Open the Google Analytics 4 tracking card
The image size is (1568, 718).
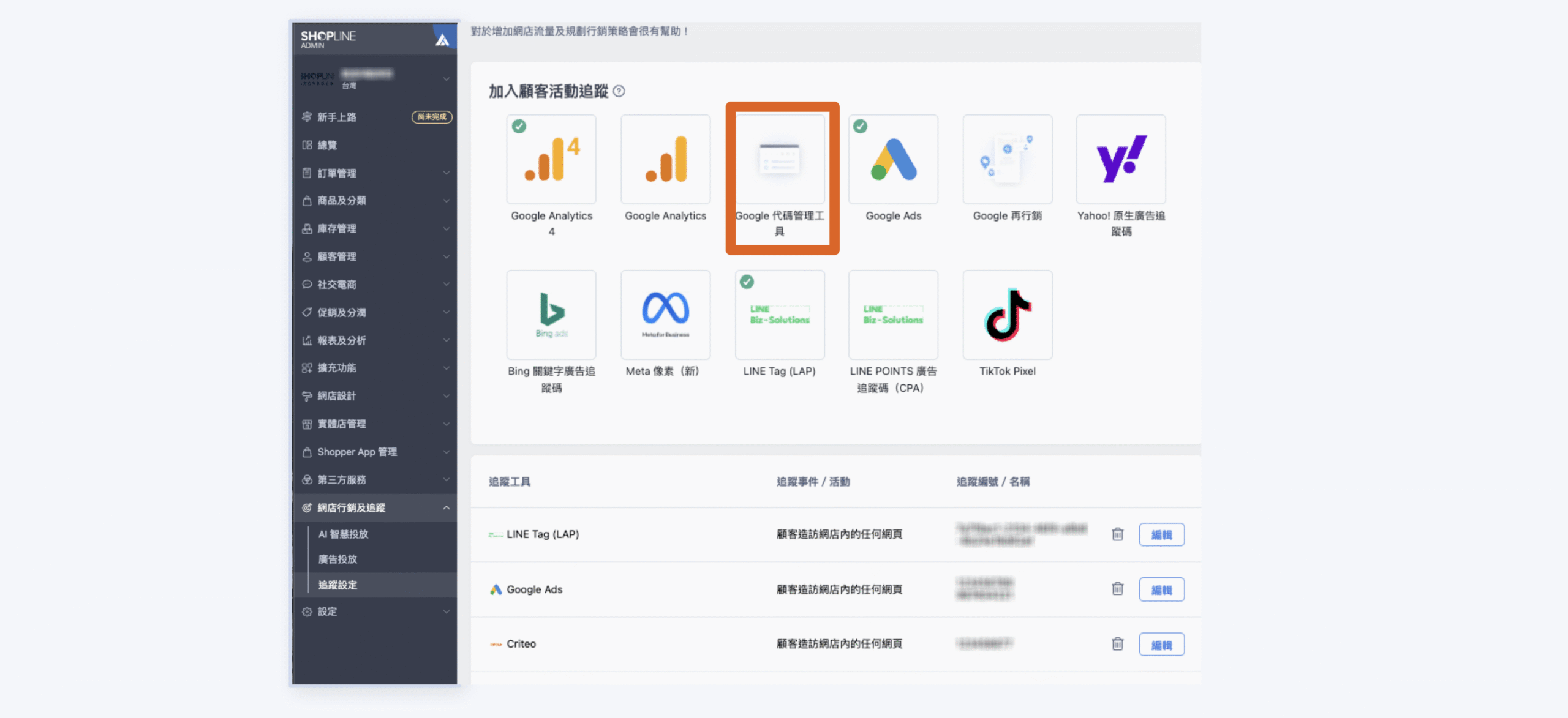click(x=551, y=159)
